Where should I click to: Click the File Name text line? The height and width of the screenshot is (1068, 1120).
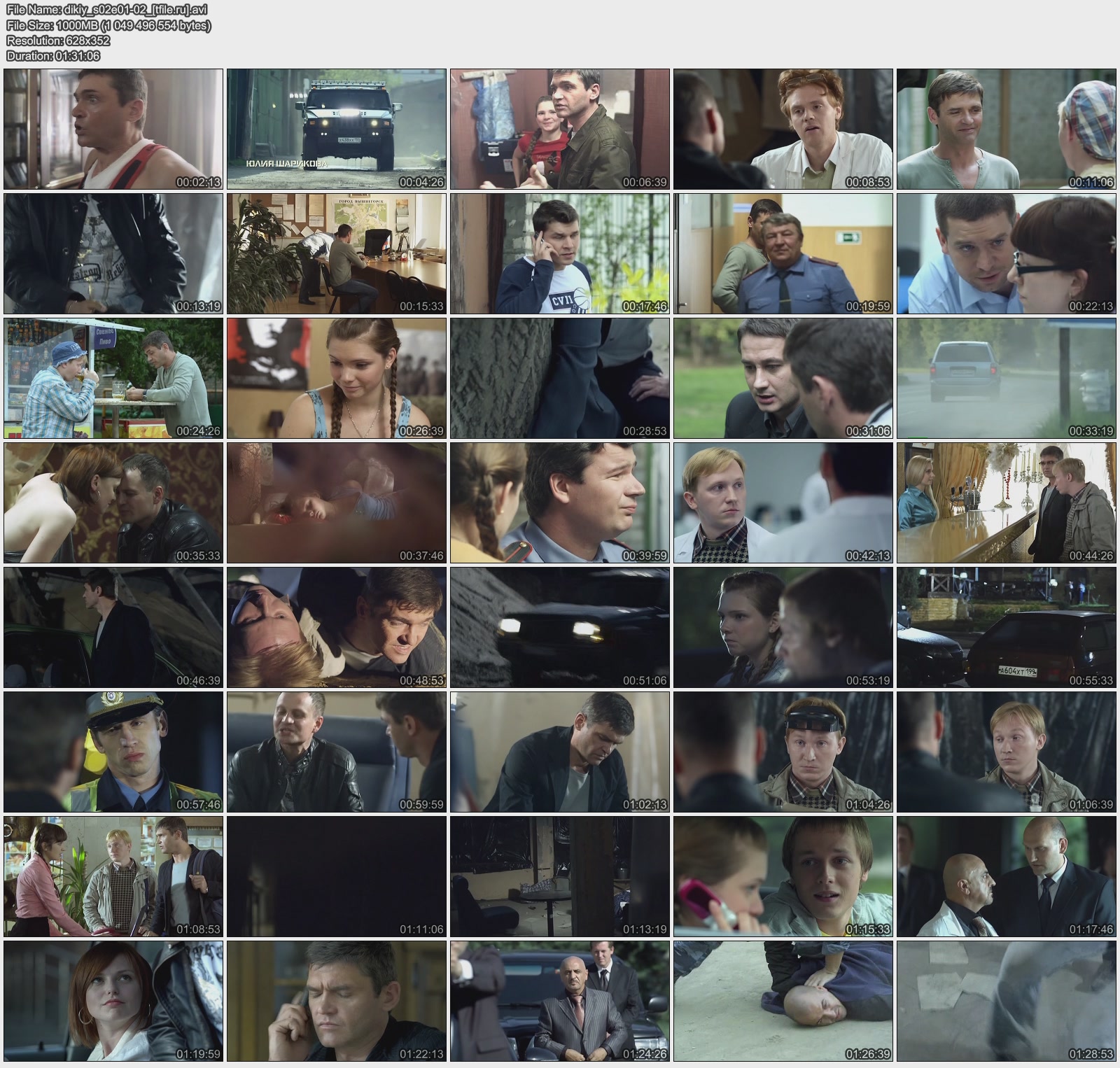tap(106, 10)
